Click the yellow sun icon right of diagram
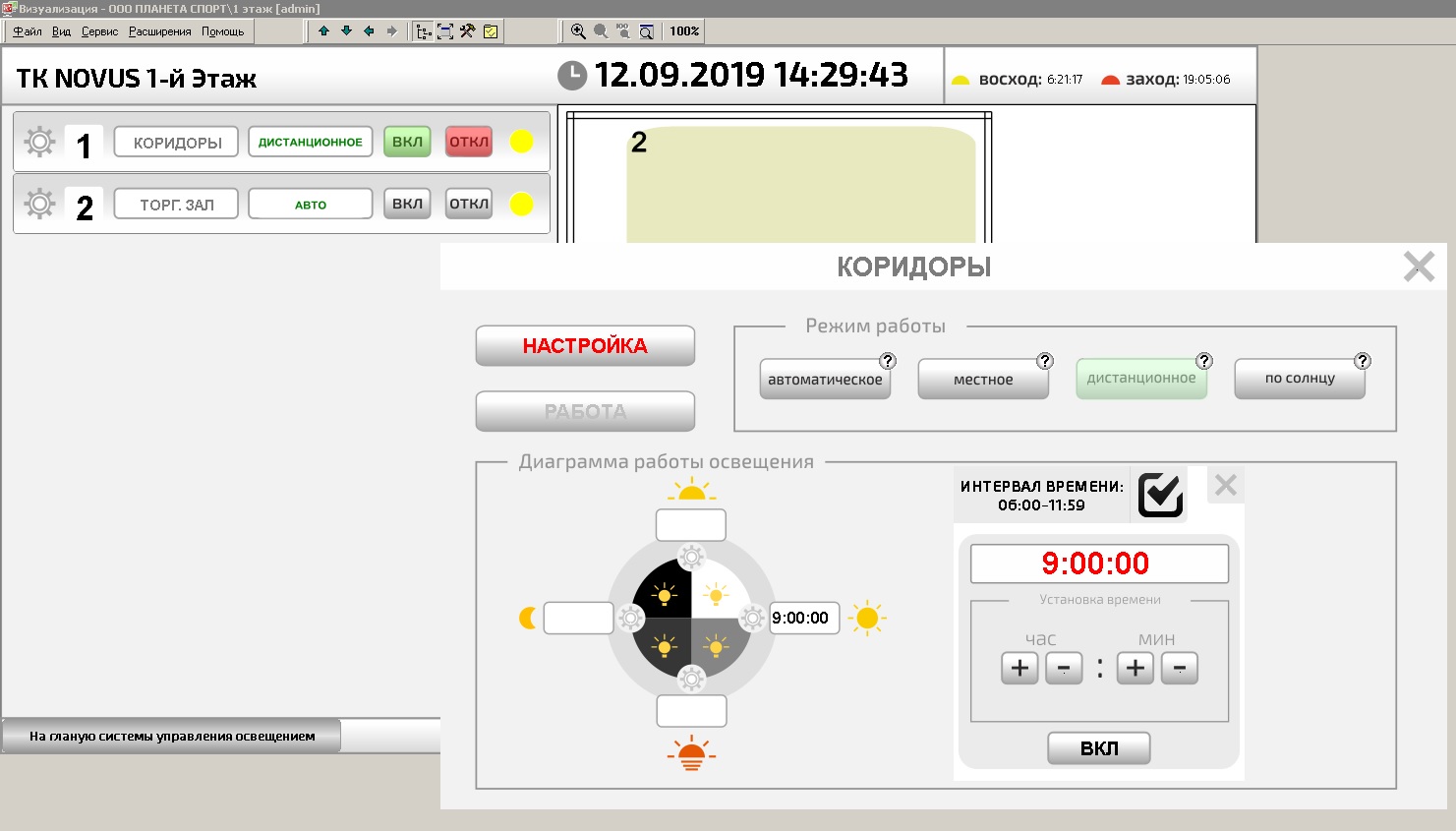The image size is (1456, 831). pyautogui.click(x=867, y=618)
